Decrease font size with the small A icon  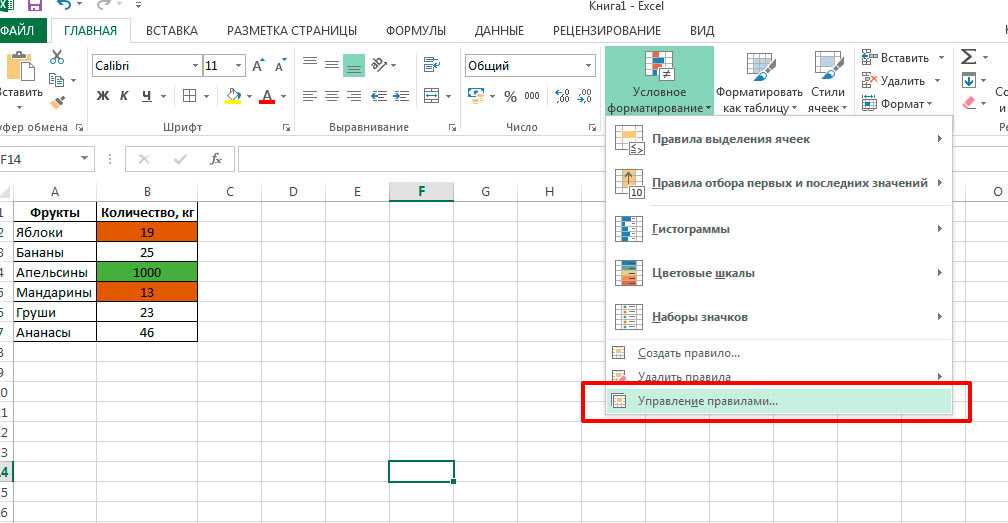click(x=280, y=66)
